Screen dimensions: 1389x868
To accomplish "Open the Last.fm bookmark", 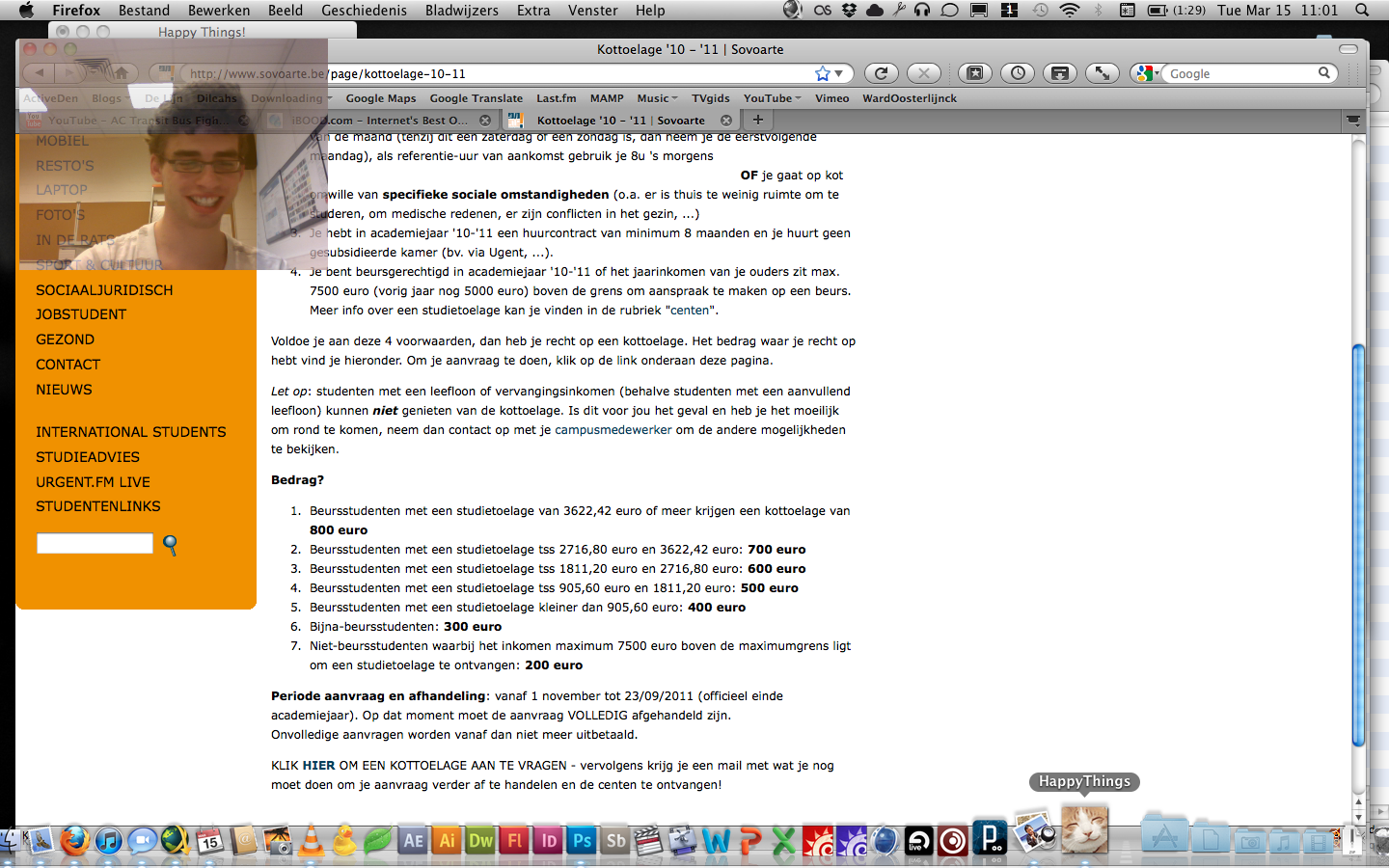I will pos(557,98).
